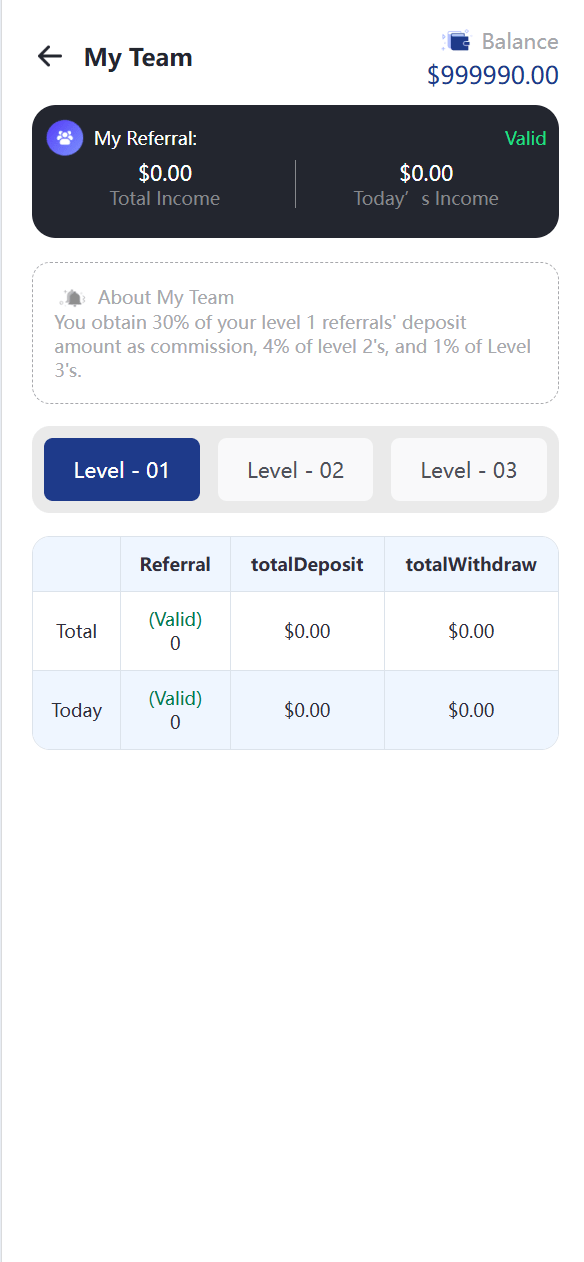Click the green Valid status label
The image size is (584, 1262).
526,138
